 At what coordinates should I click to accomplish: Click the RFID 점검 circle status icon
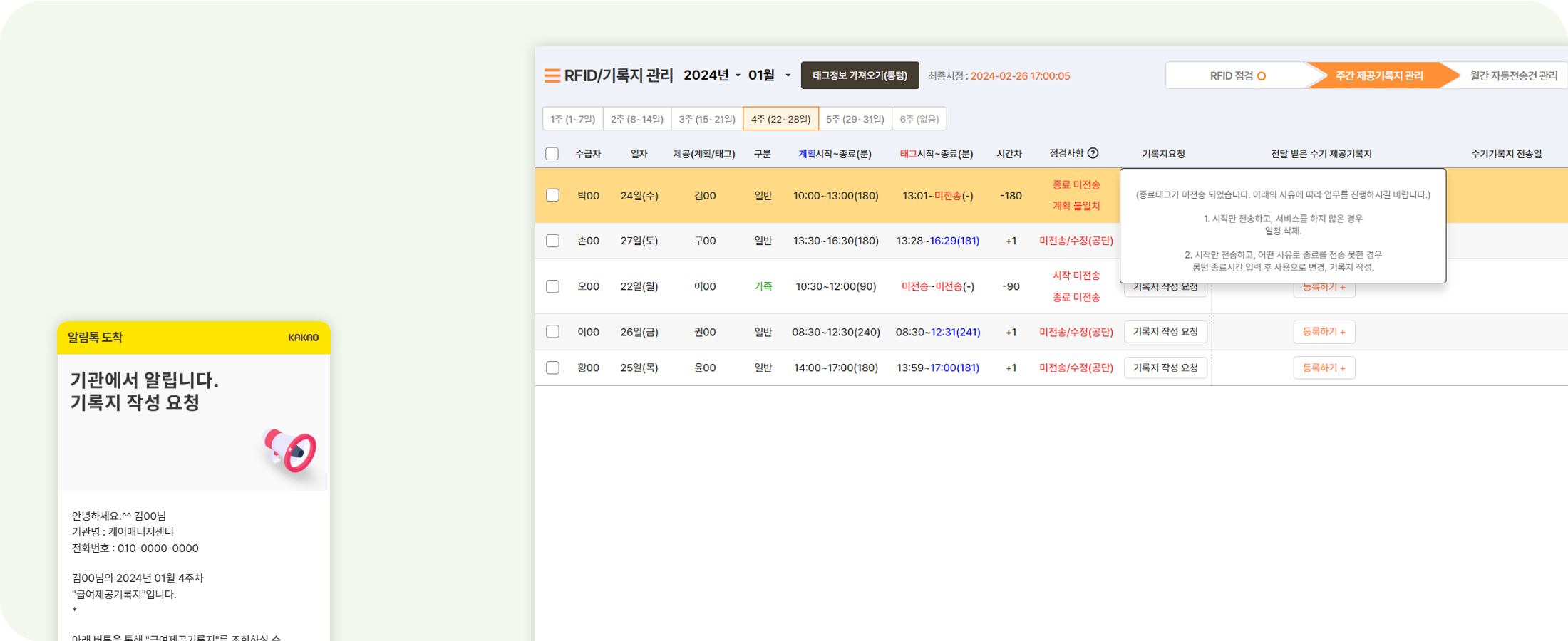pyautogui.click(x=1262, y=76)
